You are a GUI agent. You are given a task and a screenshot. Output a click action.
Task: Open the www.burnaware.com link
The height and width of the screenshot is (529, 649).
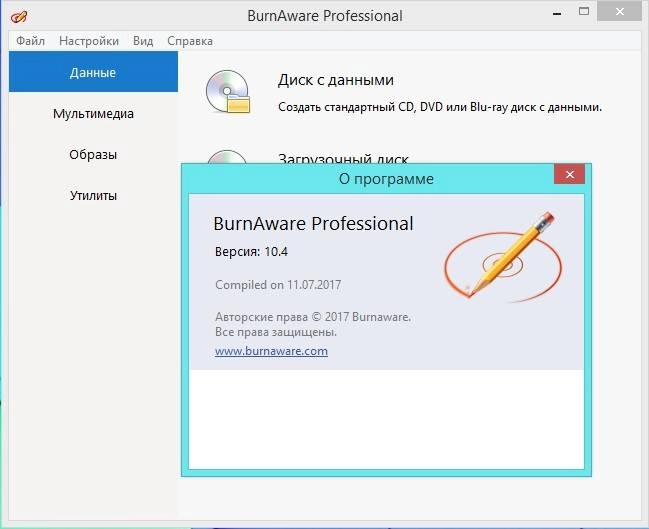[272, 351]
